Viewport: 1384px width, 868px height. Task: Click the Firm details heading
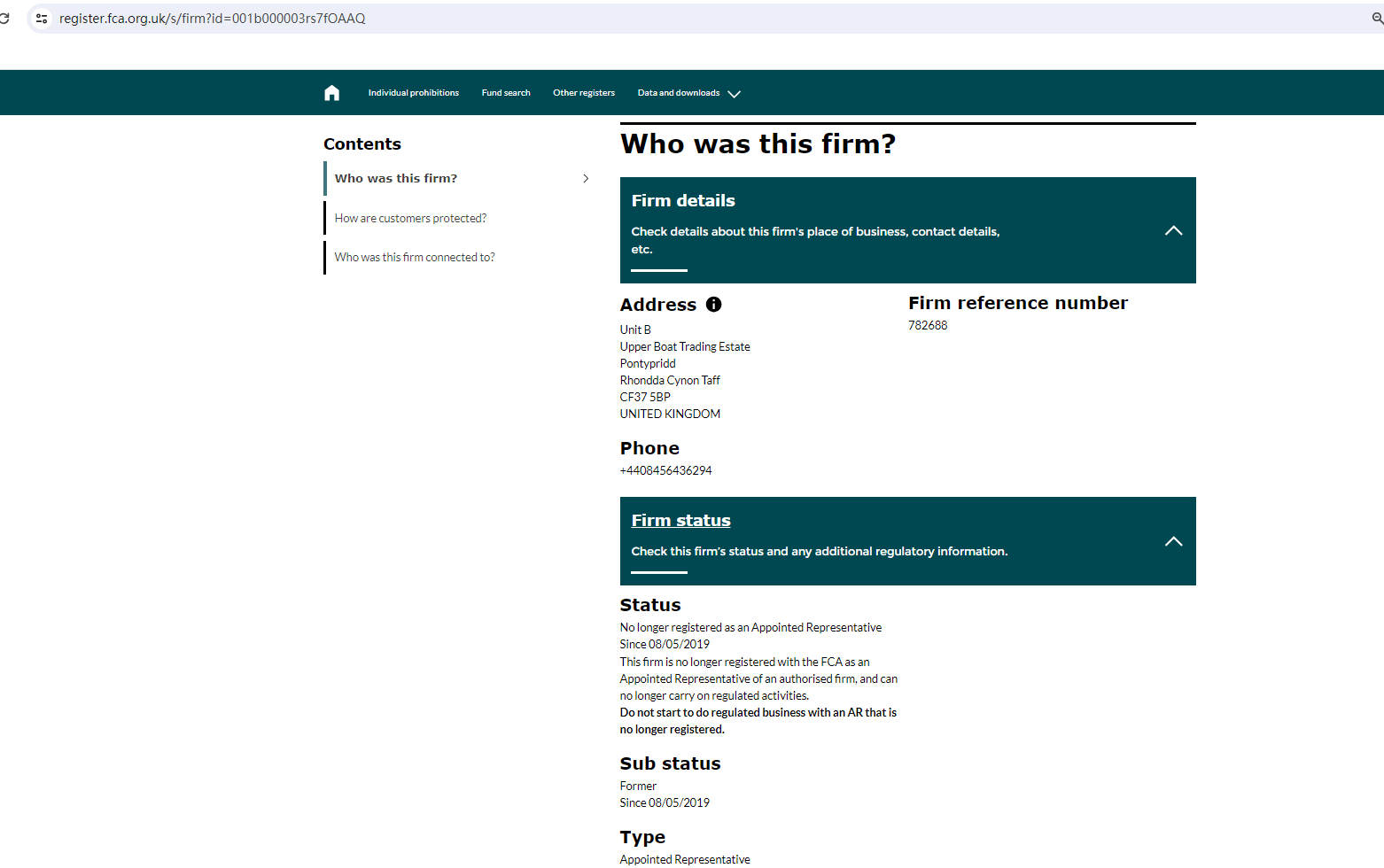coord(683,201)
